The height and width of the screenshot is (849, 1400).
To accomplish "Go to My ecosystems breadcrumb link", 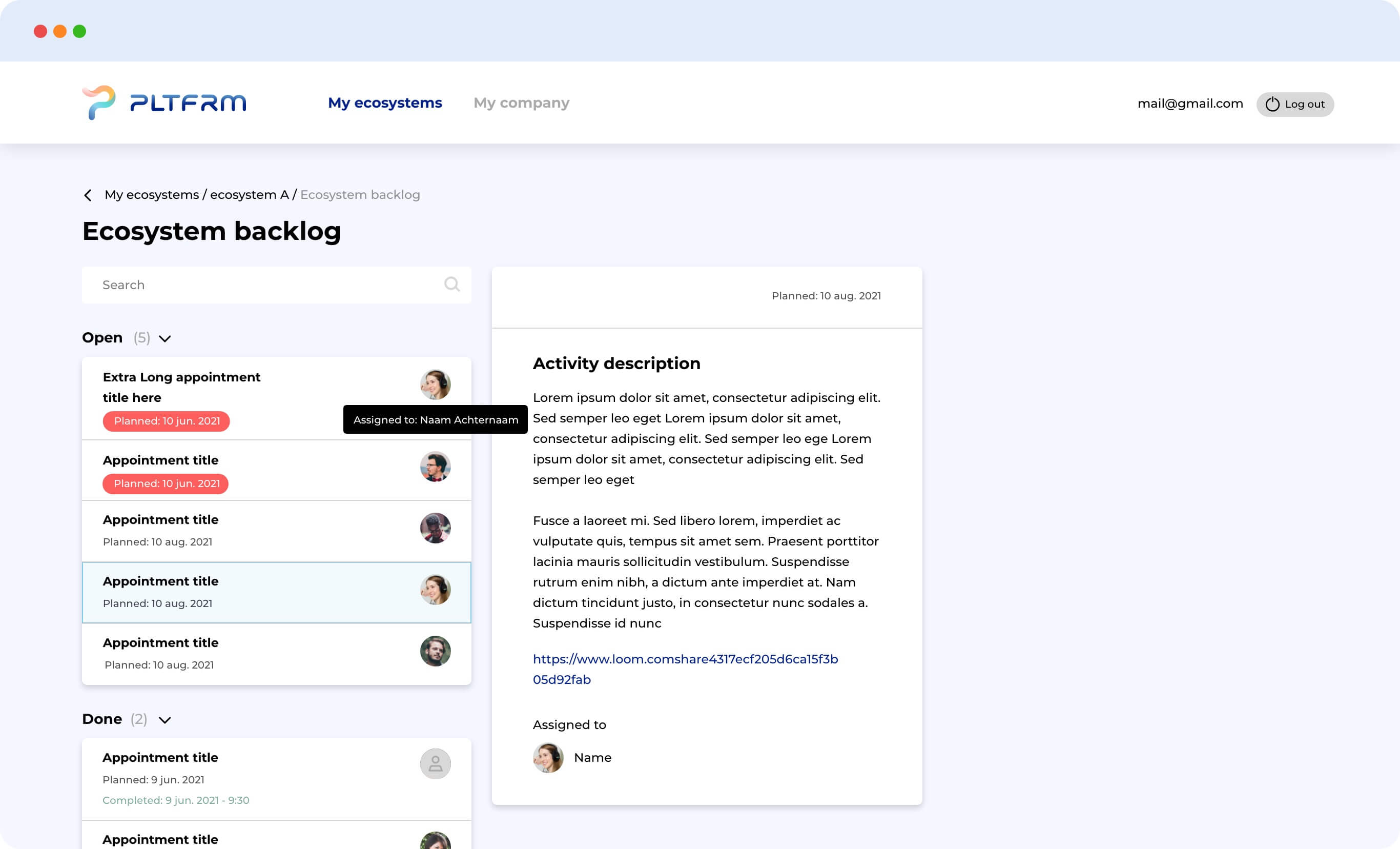I will click(152, 194).
